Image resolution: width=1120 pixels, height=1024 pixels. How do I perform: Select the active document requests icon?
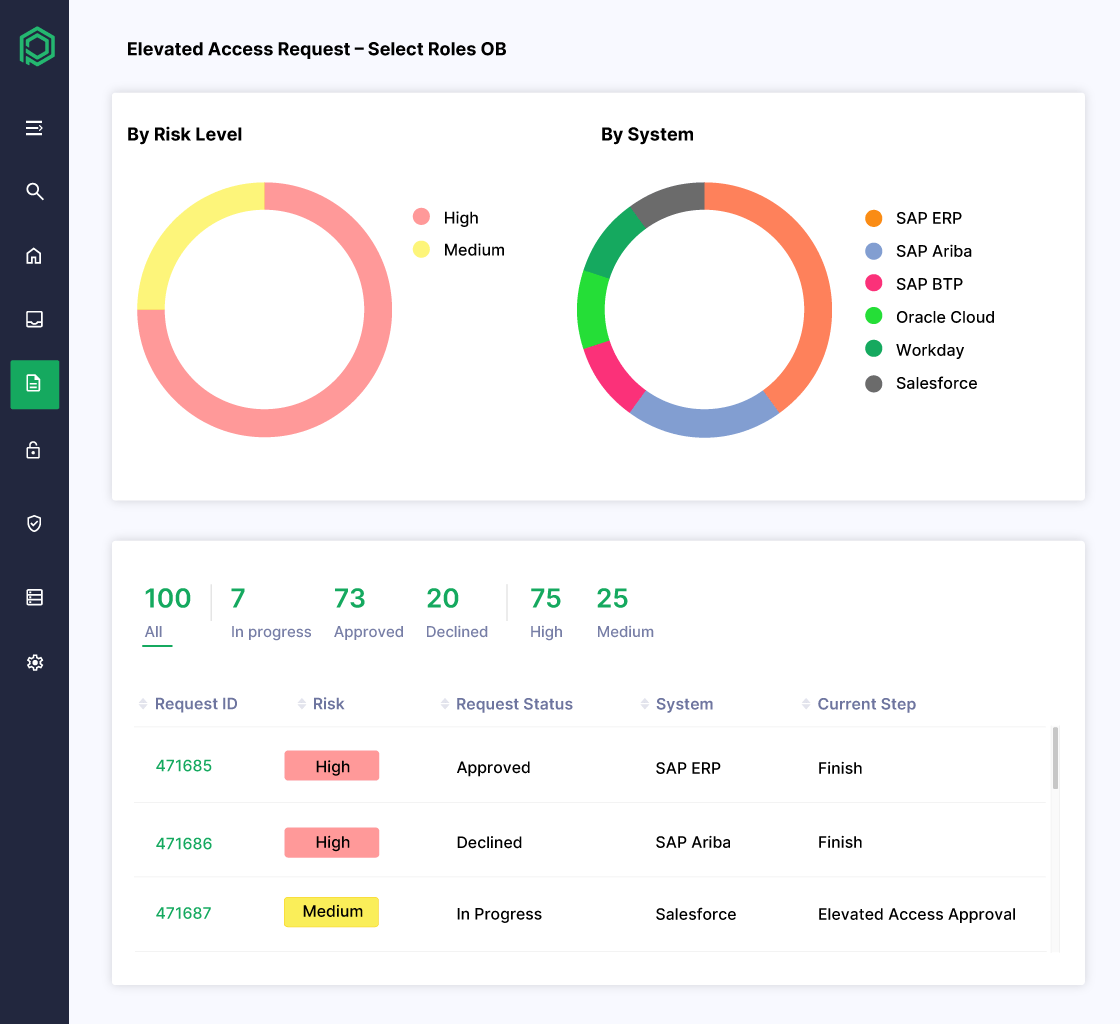34,384
